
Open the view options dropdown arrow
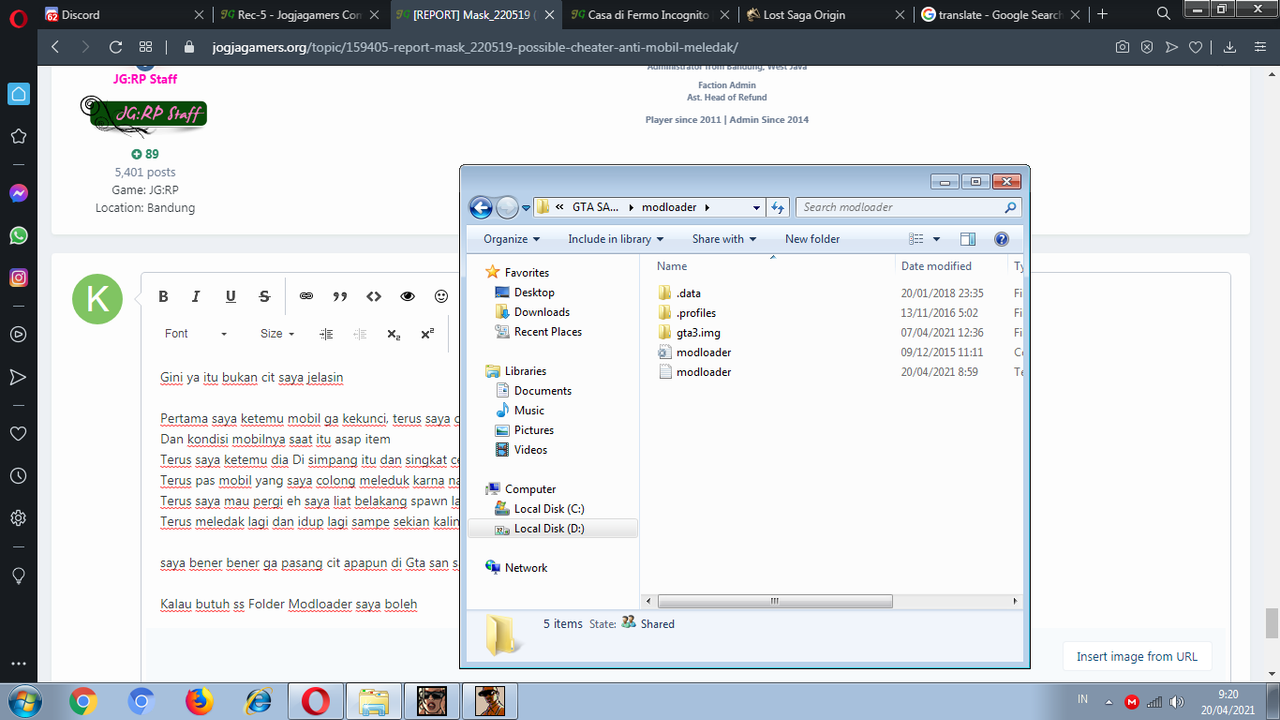coord(937,239)
